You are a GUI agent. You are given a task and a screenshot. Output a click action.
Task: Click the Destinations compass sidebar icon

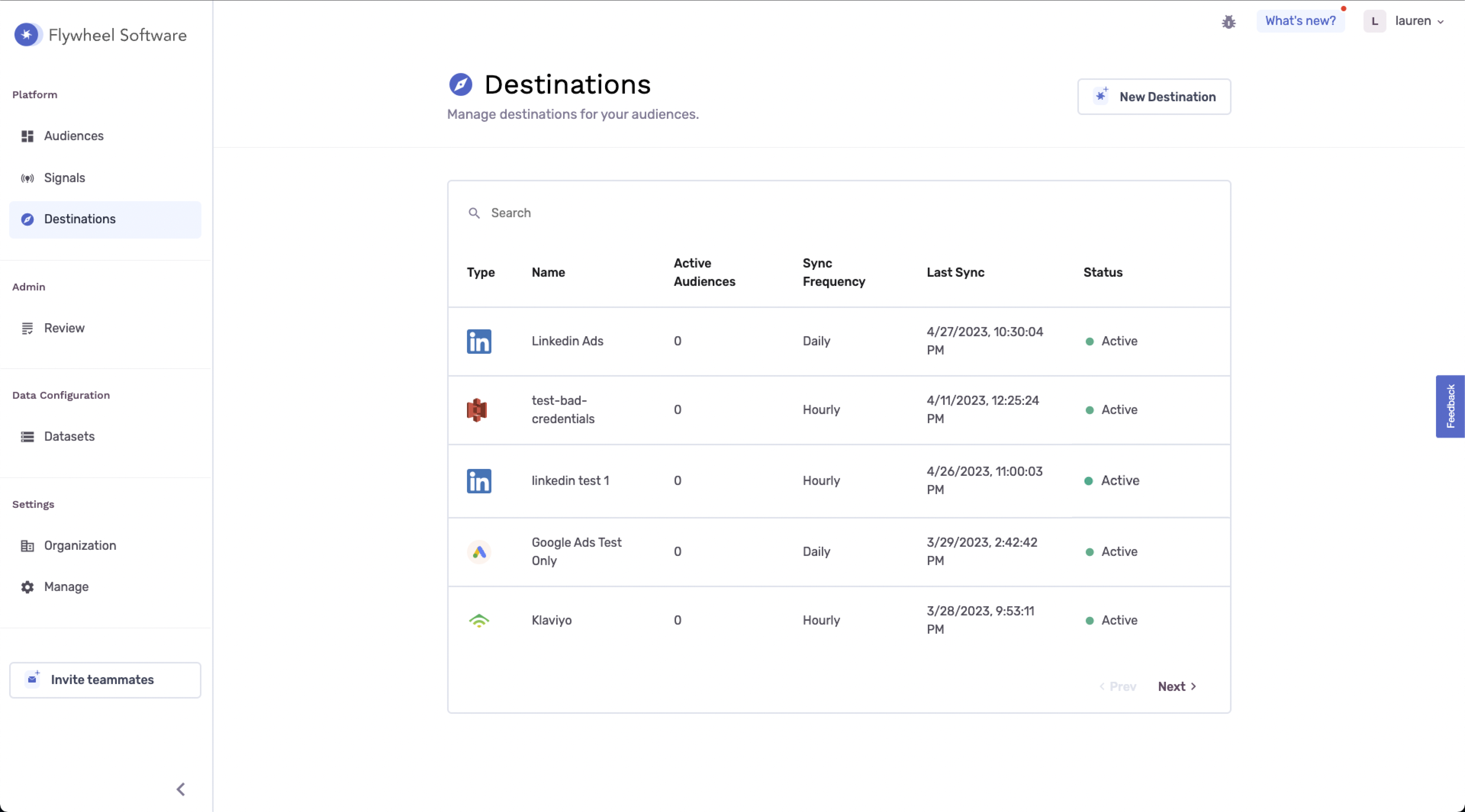pyautogui.click(x=27, y=219)
